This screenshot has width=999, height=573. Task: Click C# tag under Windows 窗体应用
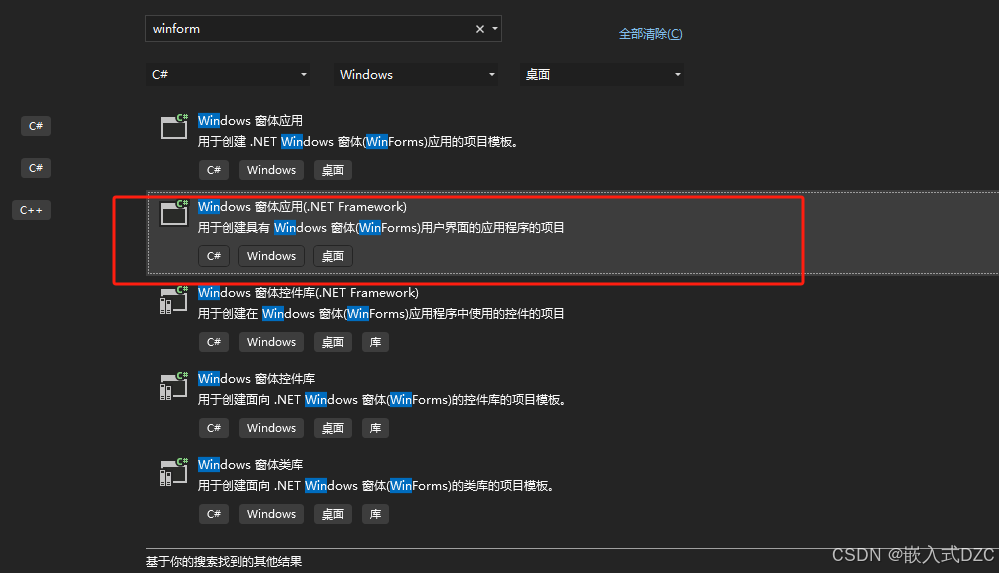(x=213, y=170)
